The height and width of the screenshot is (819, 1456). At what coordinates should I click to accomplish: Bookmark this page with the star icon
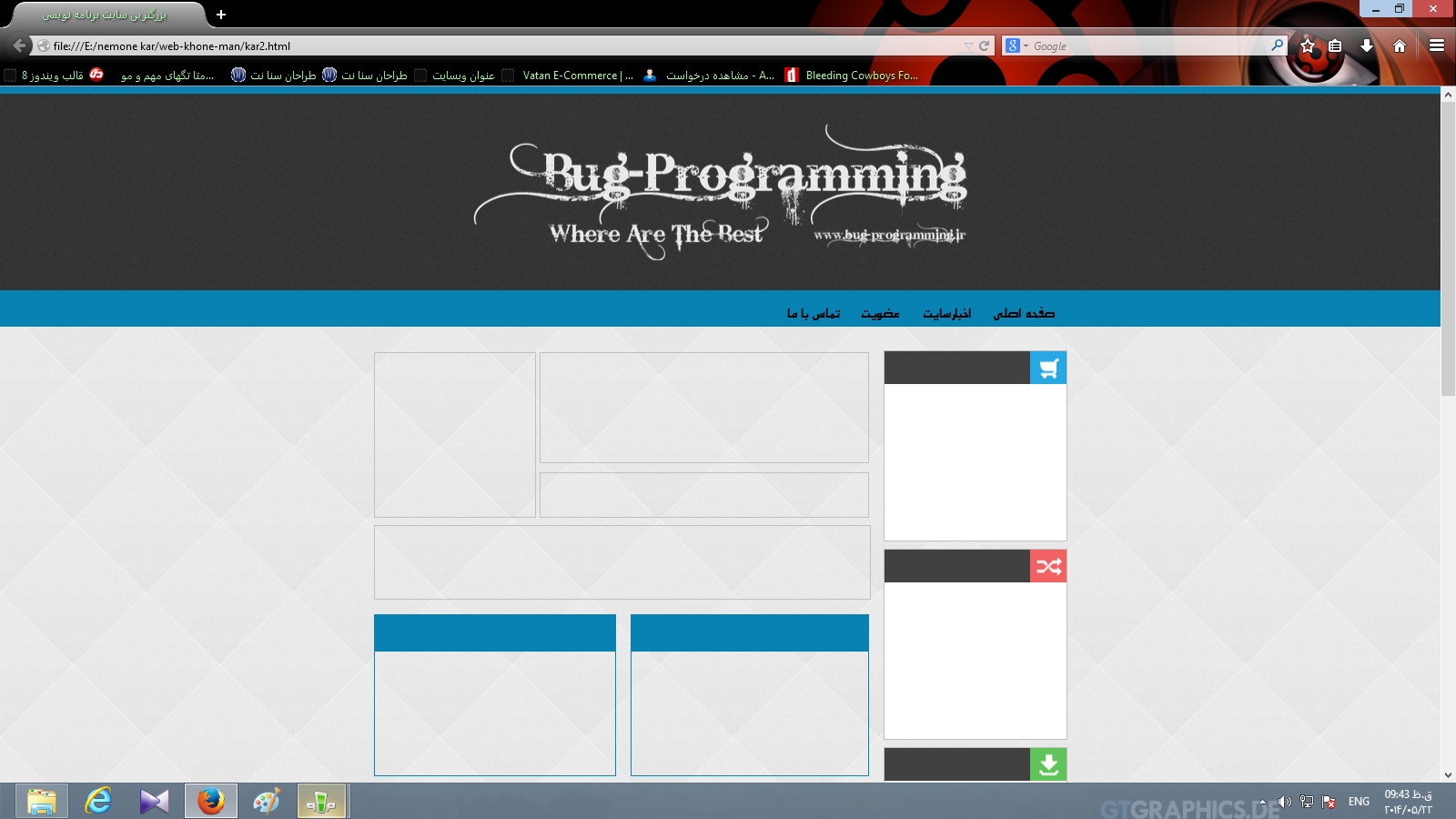pos(1308,45)
